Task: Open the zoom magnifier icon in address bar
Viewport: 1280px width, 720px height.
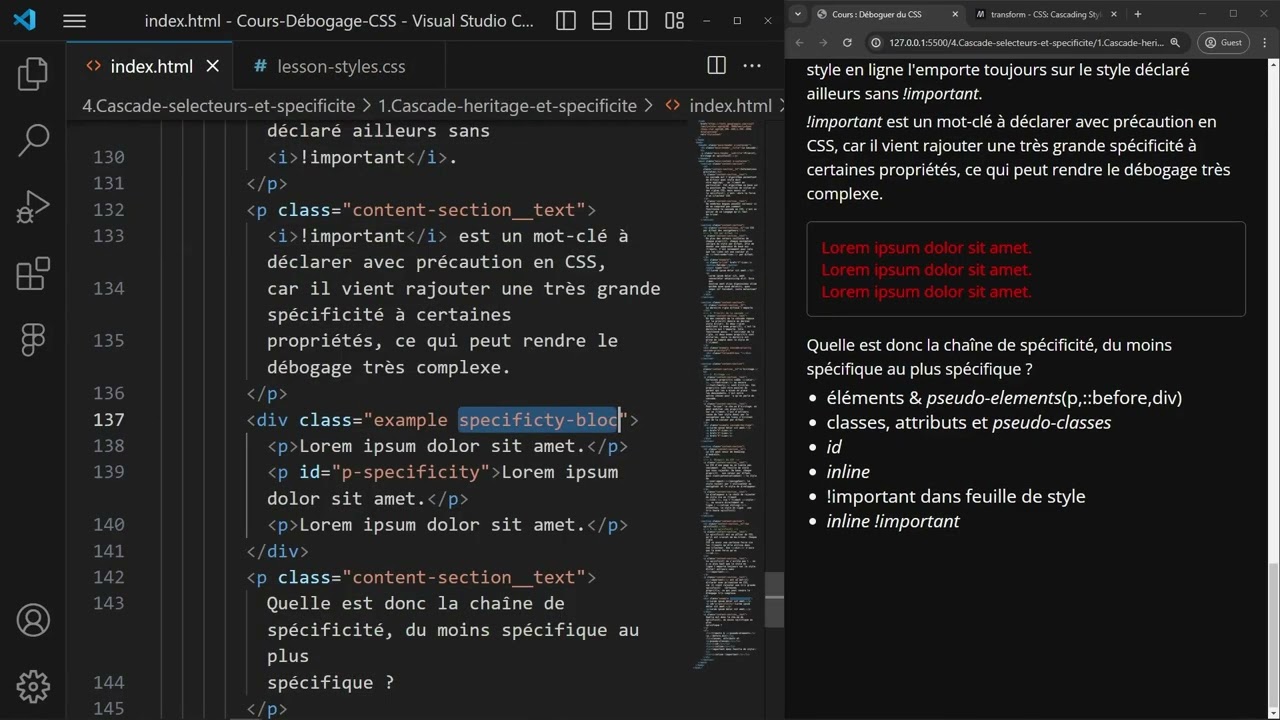Action: pyautogui.click(x=1175, y=43)
